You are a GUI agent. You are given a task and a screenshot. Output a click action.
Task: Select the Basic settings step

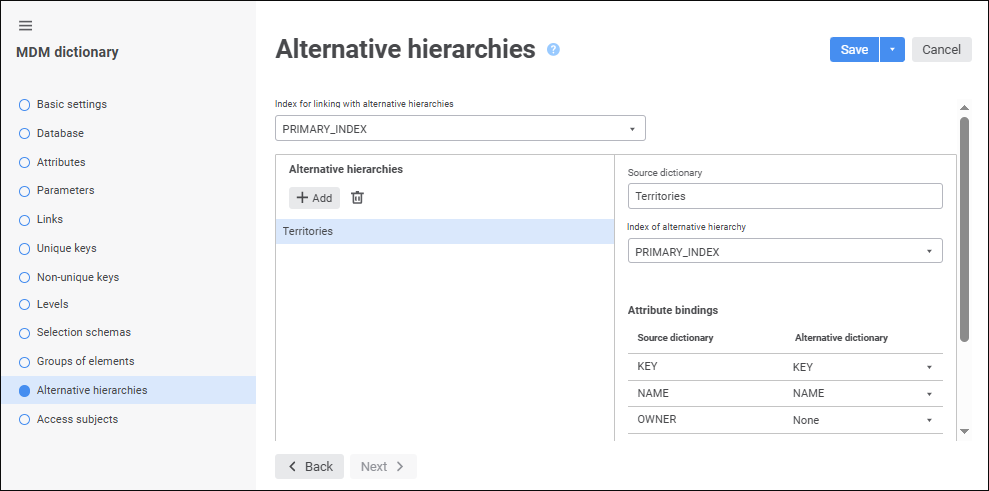click(71, 104)
